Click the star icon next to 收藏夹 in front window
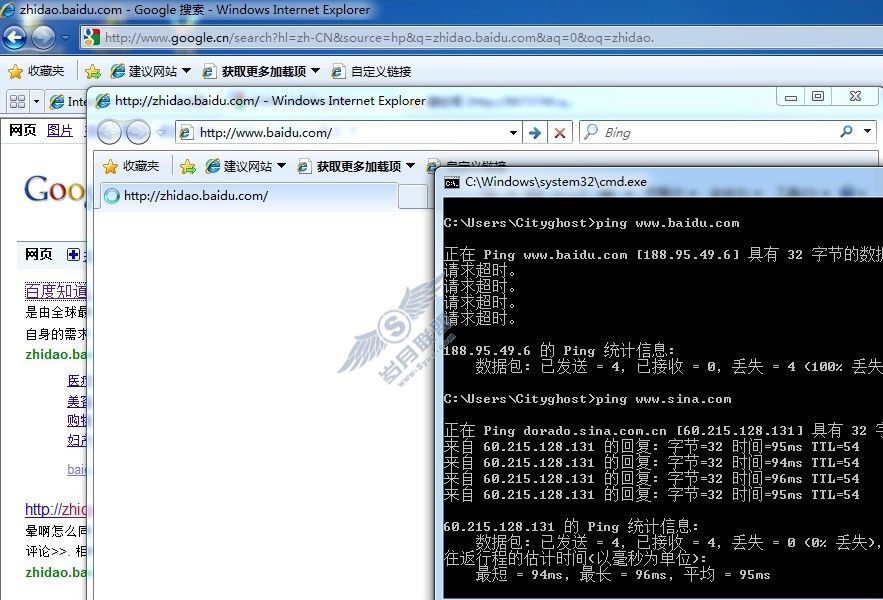This screenshot has width=883, height=600. coord(110,167)
